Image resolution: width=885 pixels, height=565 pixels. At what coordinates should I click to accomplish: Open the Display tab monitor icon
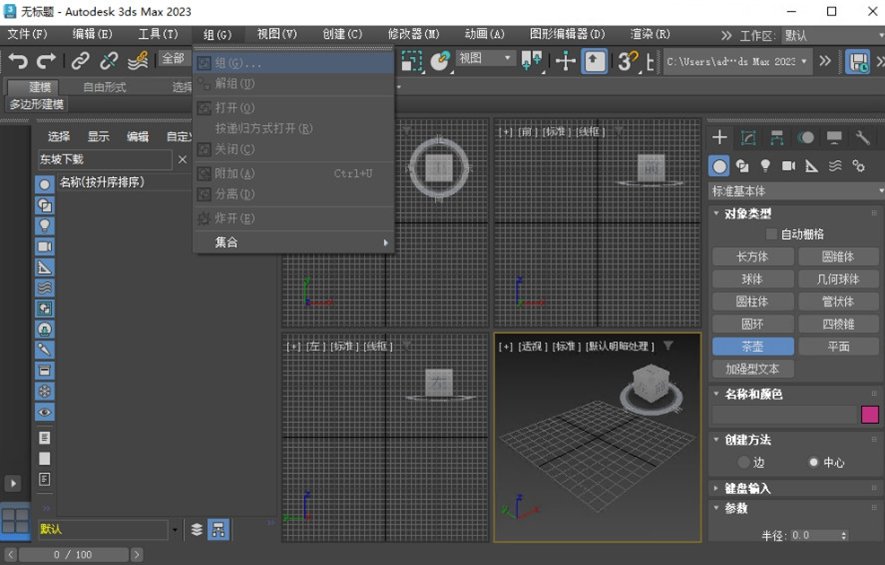834,137
